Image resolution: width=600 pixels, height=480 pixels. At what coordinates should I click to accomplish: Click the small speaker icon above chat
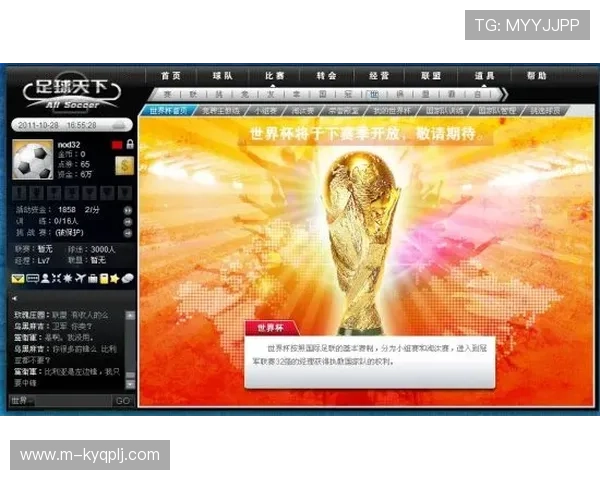point(14,298)
